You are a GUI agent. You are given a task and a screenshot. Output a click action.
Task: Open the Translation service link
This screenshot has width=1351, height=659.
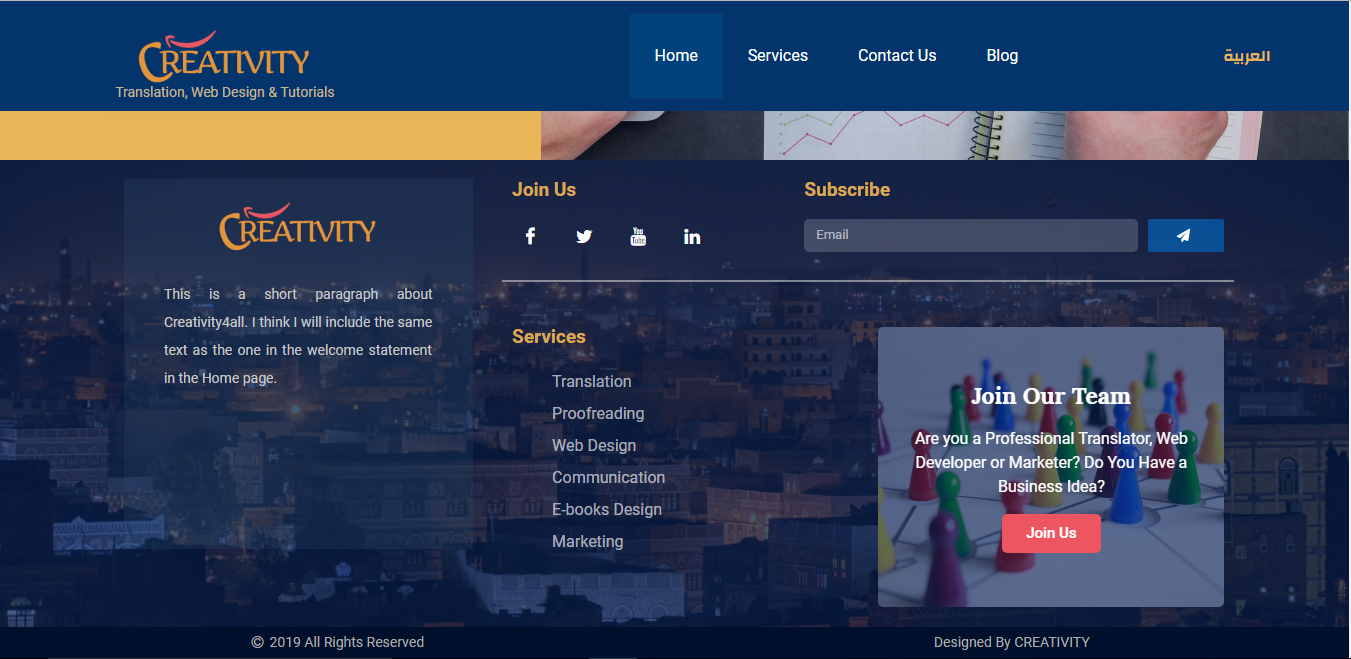click(591, 381)
